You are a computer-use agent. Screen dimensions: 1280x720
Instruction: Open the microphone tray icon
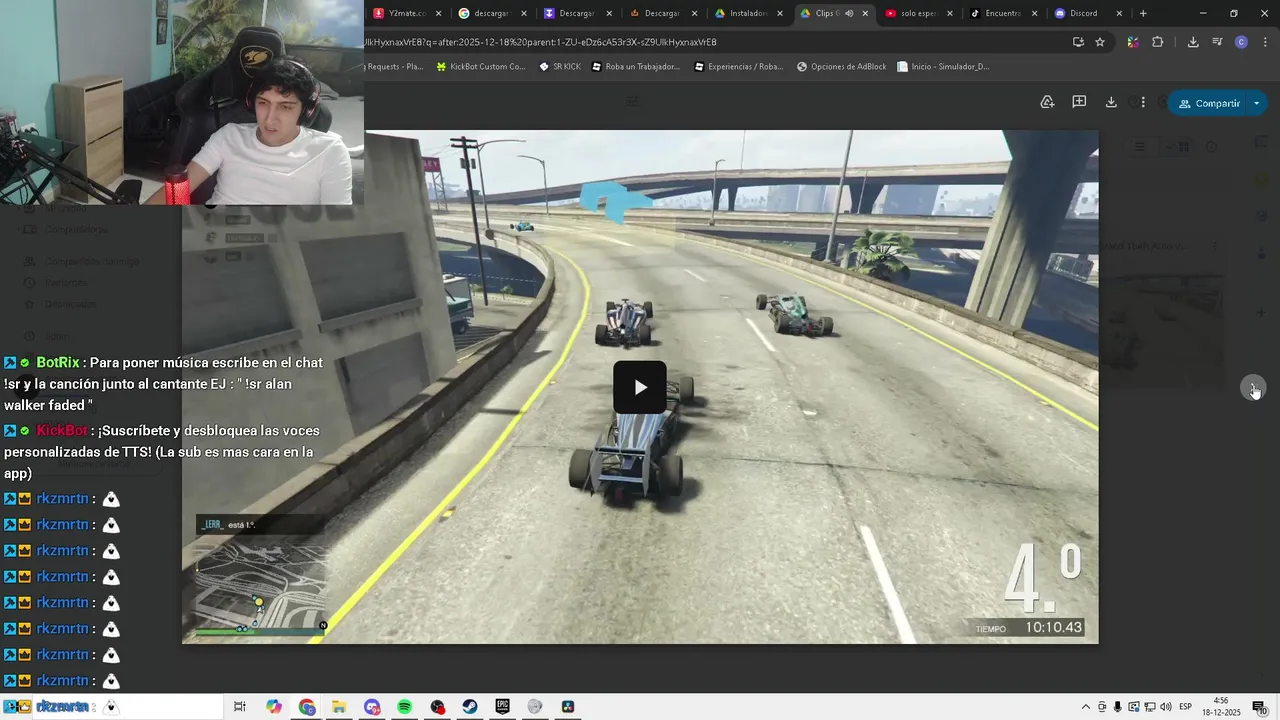pyautogui.click(x=1118, y=707)
